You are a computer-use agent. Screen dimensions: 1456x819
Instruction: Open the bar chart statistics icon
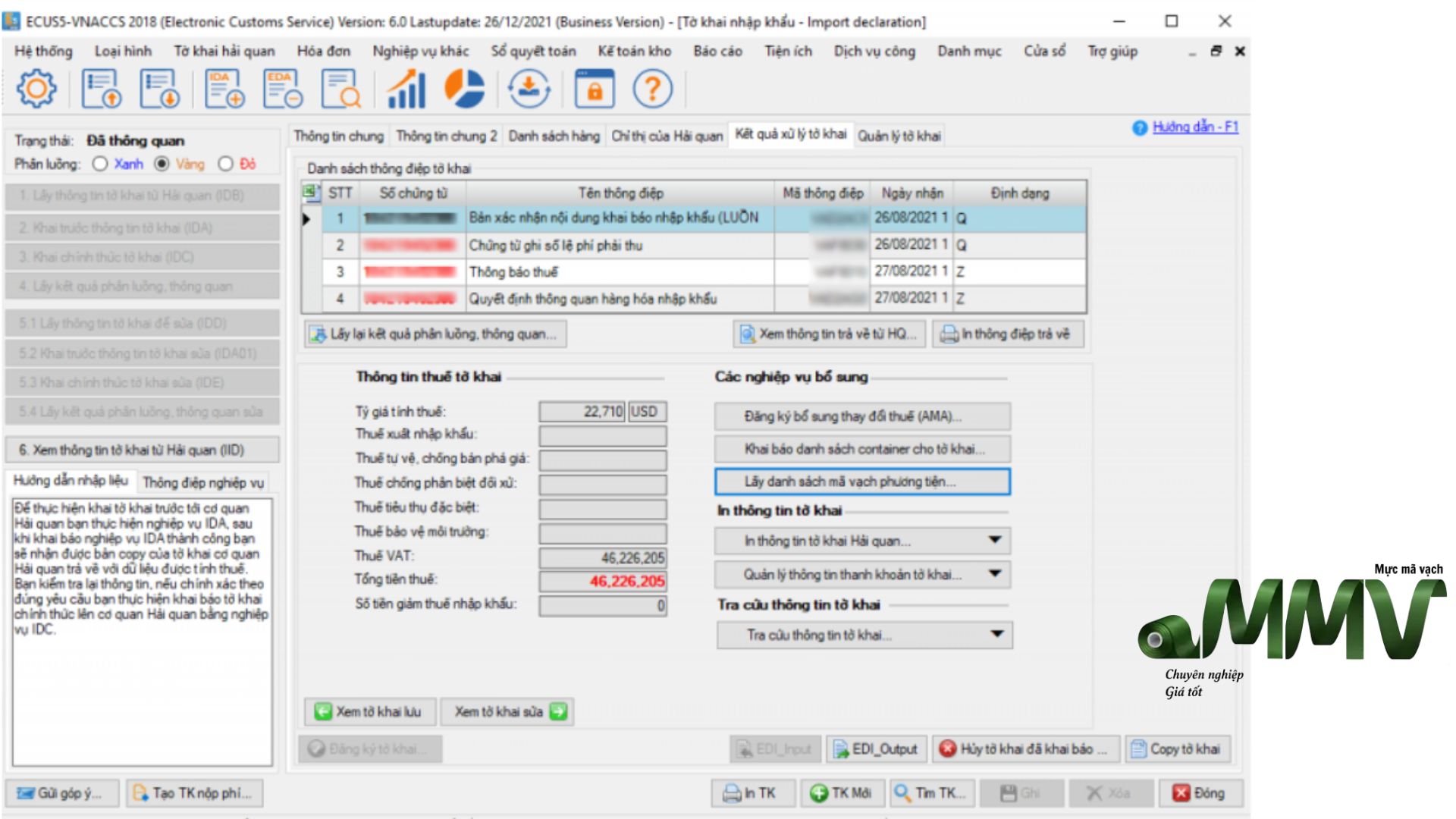pos(406,89)
